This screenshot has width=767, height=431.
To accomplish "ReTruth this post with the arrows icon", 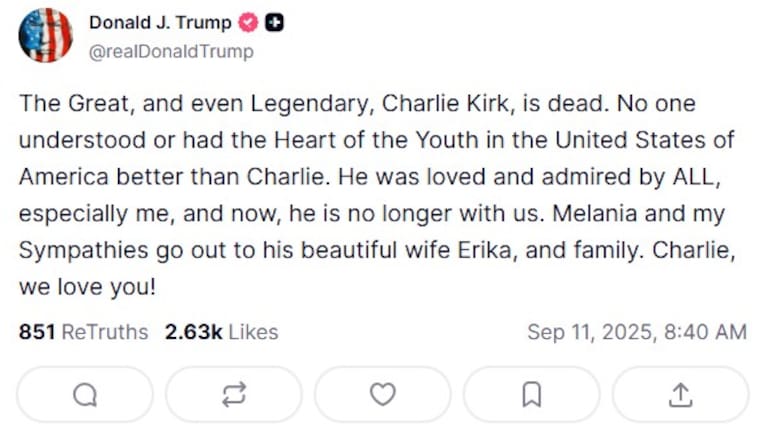I will (x=233, y=395).
